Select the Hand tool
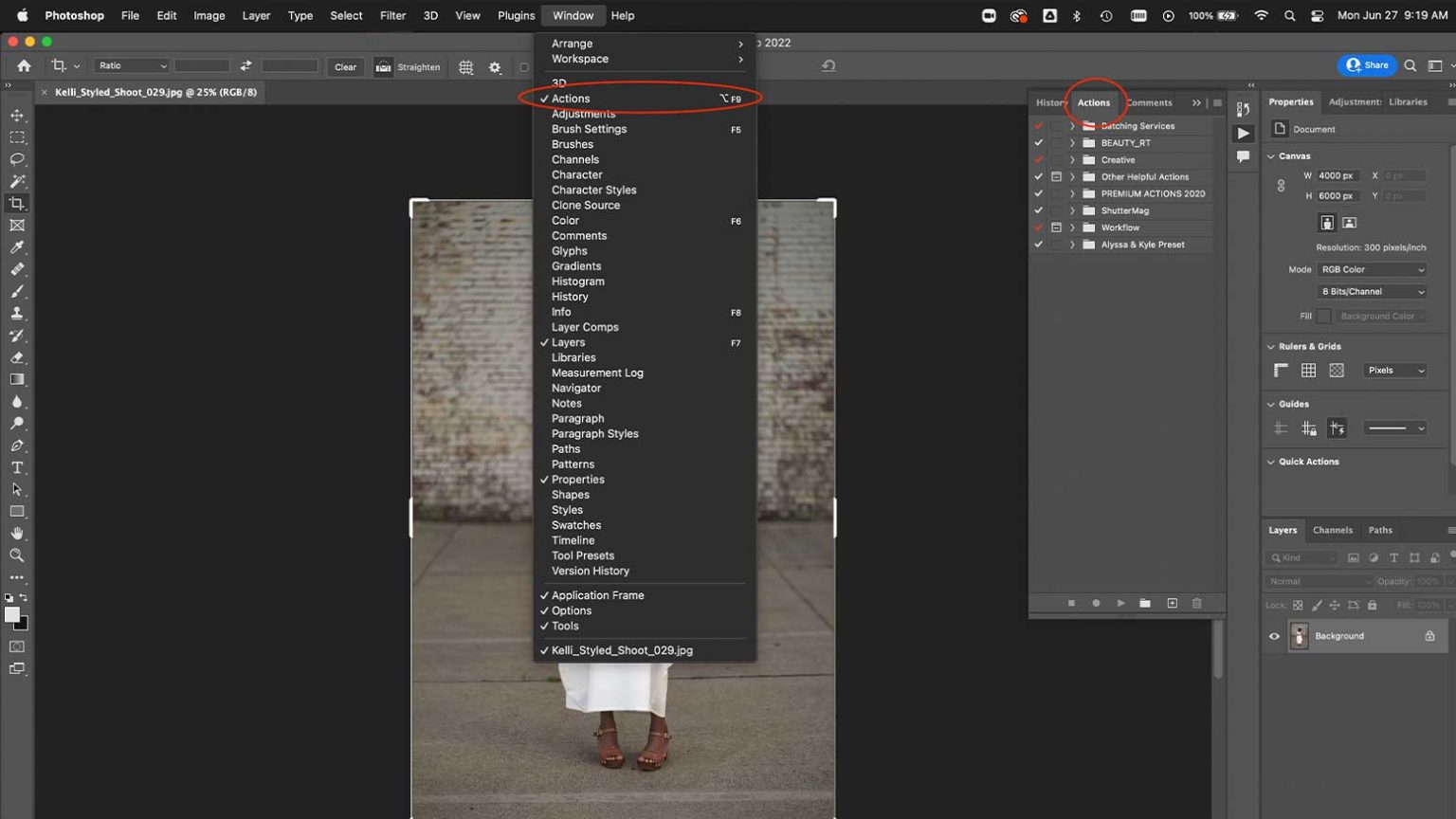1456x819 pixels. pos(17,534)
